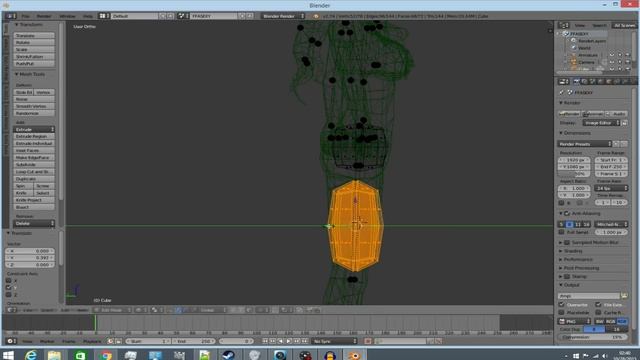
Task: Toggle the Z constraint axis checkbox
Action: click(9, 294)
